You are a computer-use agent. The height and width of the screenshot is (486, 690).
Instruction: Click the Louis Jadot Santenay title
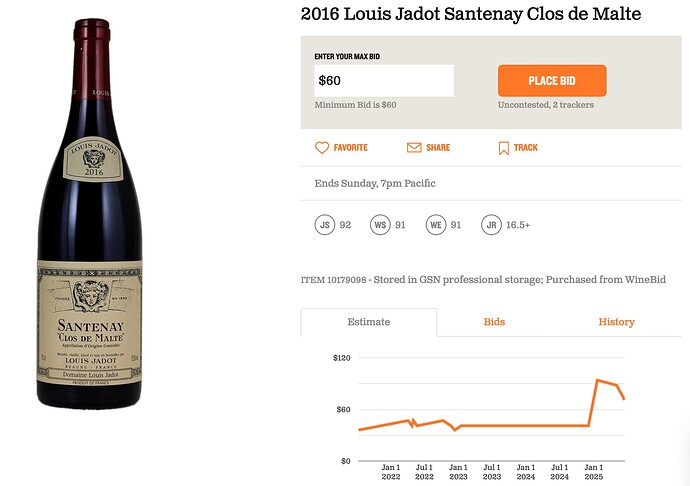click(x=471, y=14)
